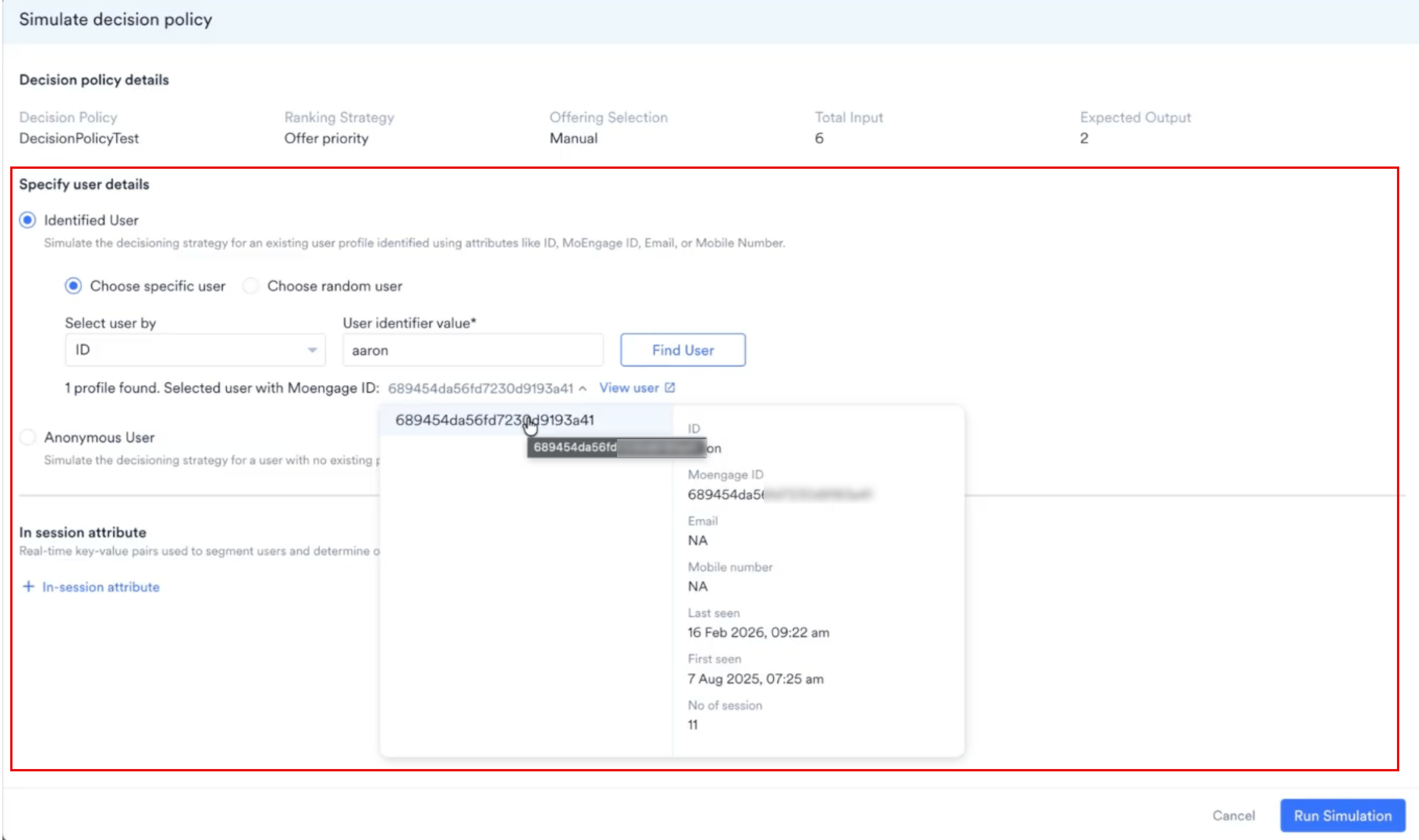
Task: Click the selected Moengage ID link text
Action: pyautogui.click(x=480, y=388)
